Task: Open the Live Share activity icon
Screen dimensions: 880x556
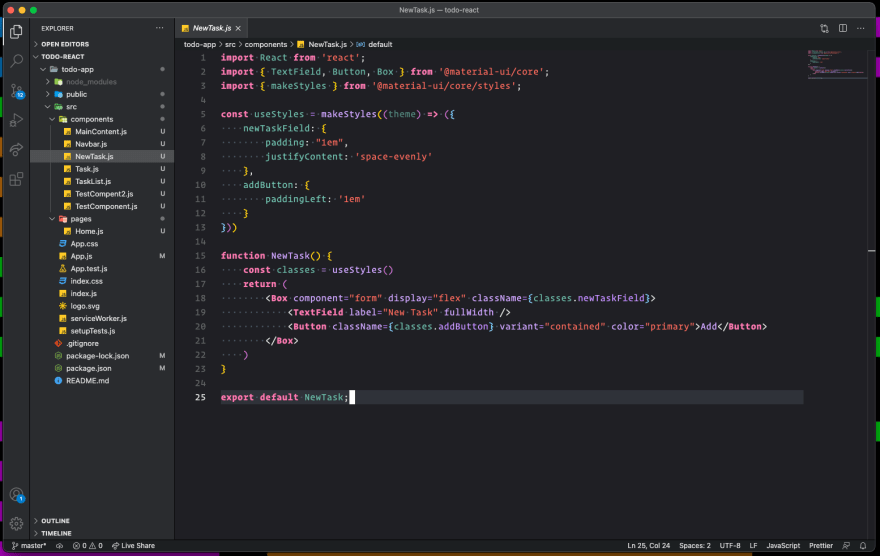Action: (x=16, y=149)
